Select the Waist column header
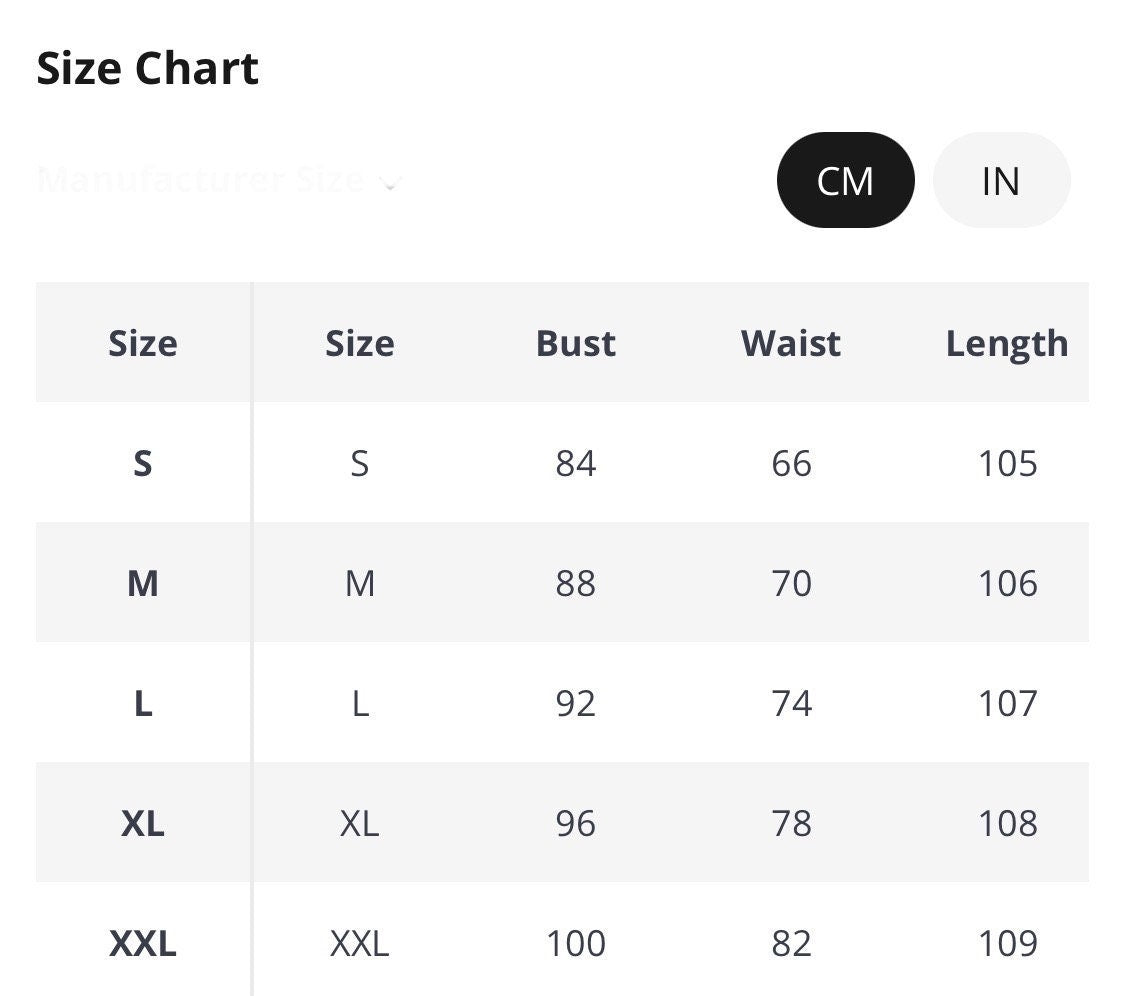 [x=790, y=342]
